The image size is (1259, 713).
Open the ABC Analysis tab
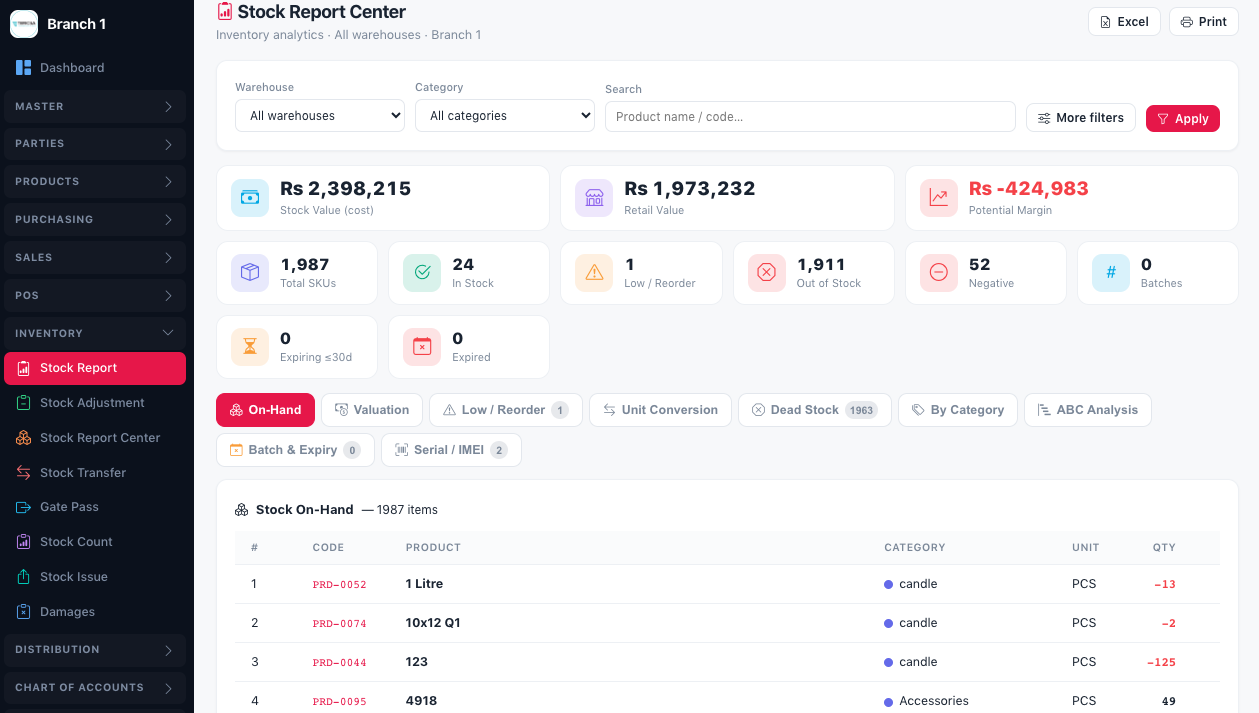point(1088,410)
